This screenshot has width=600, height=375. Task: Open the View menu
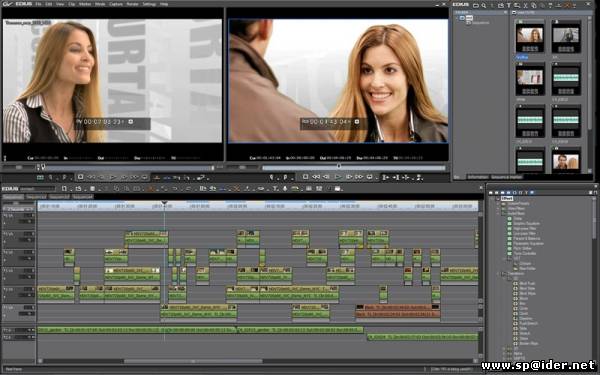coord(60,4)
